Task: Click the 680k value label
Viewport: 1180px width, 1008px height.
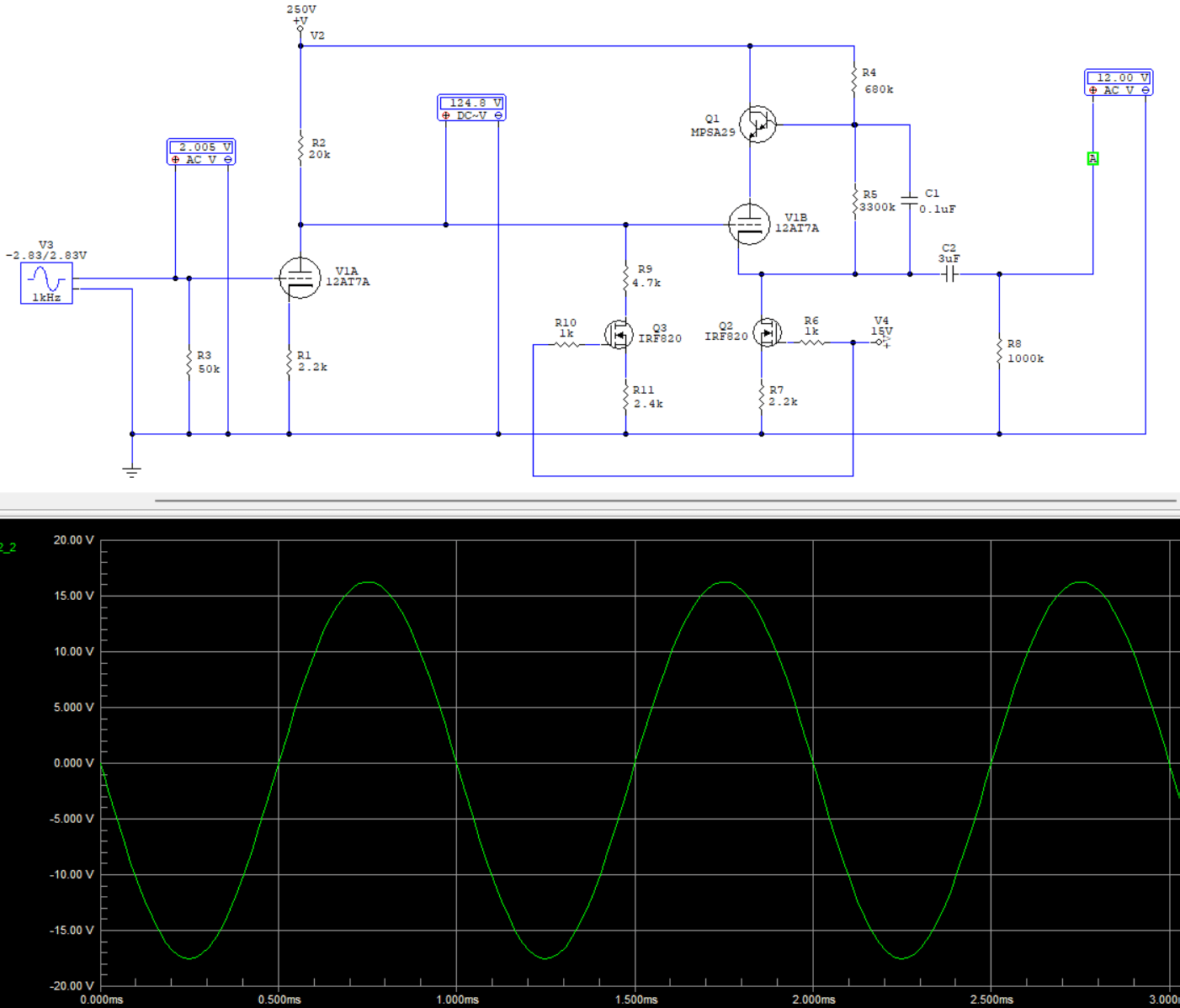Action: point(880,89)
